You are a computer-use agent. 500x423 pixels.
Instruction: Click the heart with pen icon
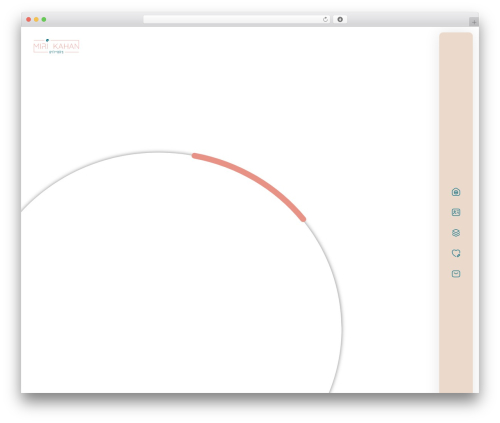click(x=456, y=253)
